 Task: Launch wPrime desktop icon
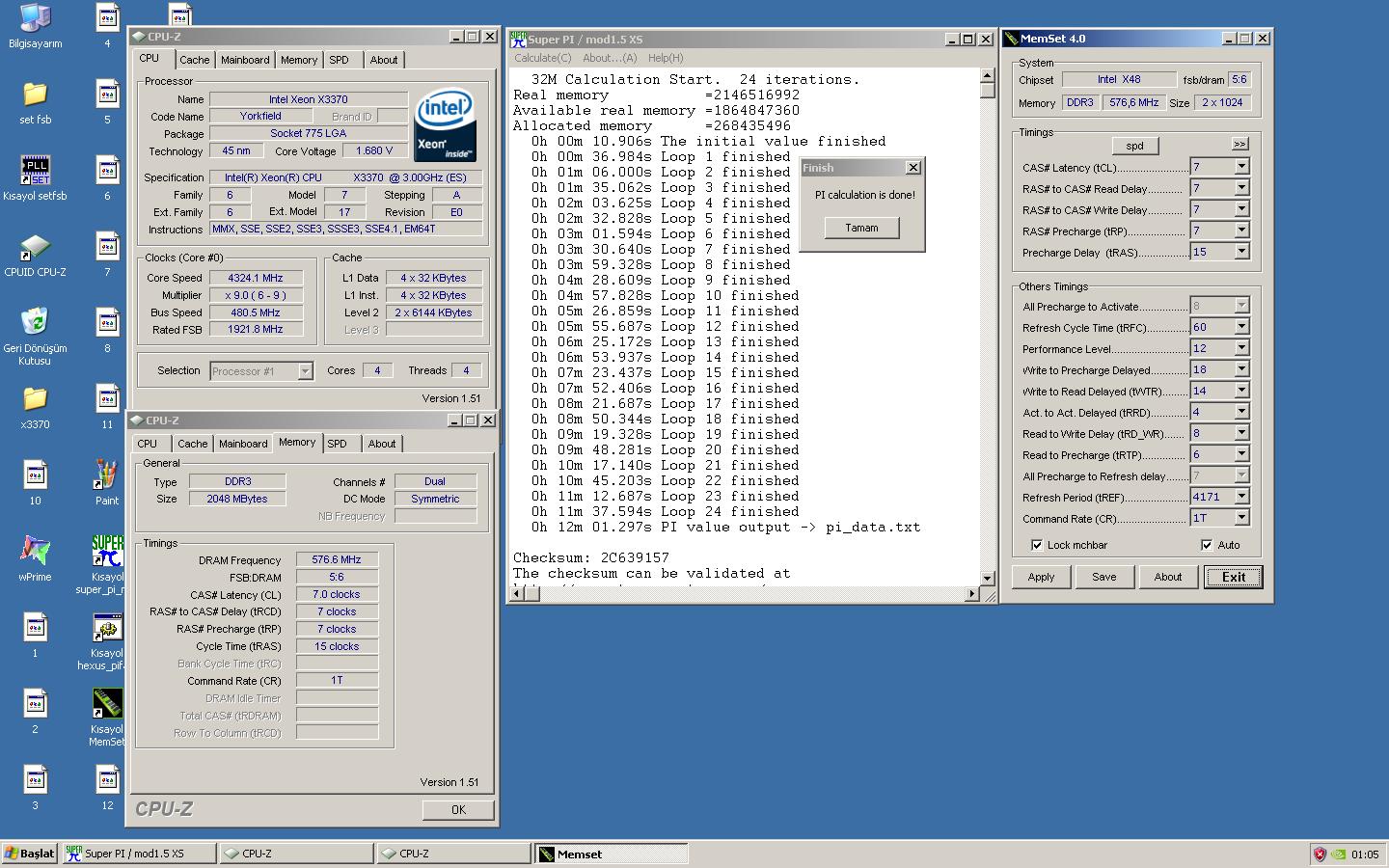point(35,559)
